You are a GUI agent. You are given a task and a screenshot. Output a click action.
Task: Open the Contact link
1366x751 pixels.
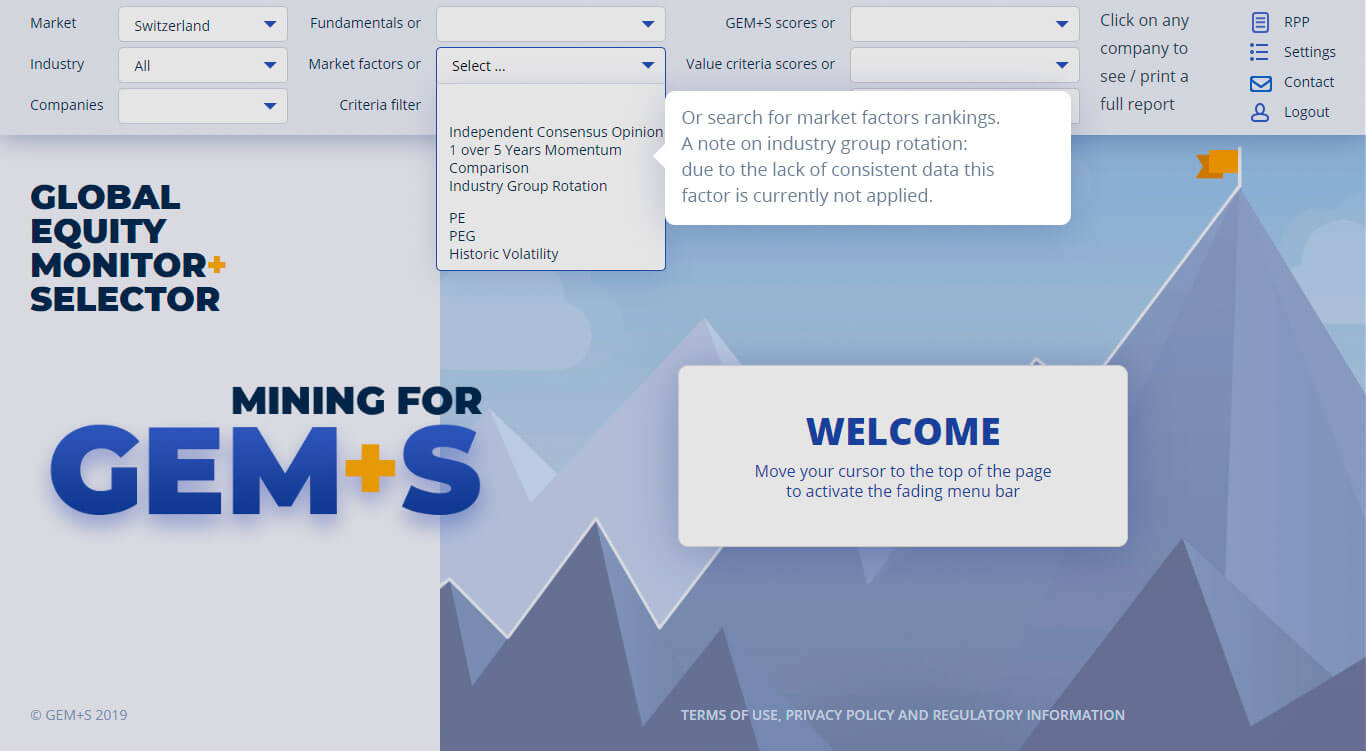(x=1309, y=82)
